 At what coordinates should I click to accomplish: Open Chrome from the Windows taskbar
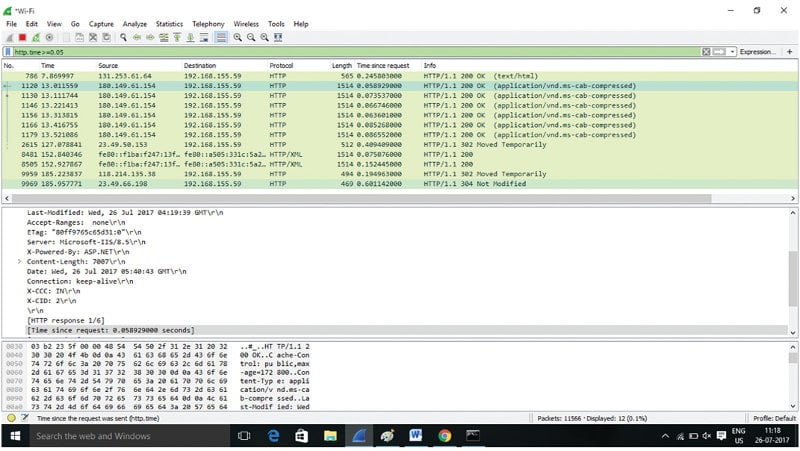coord(444,437)
